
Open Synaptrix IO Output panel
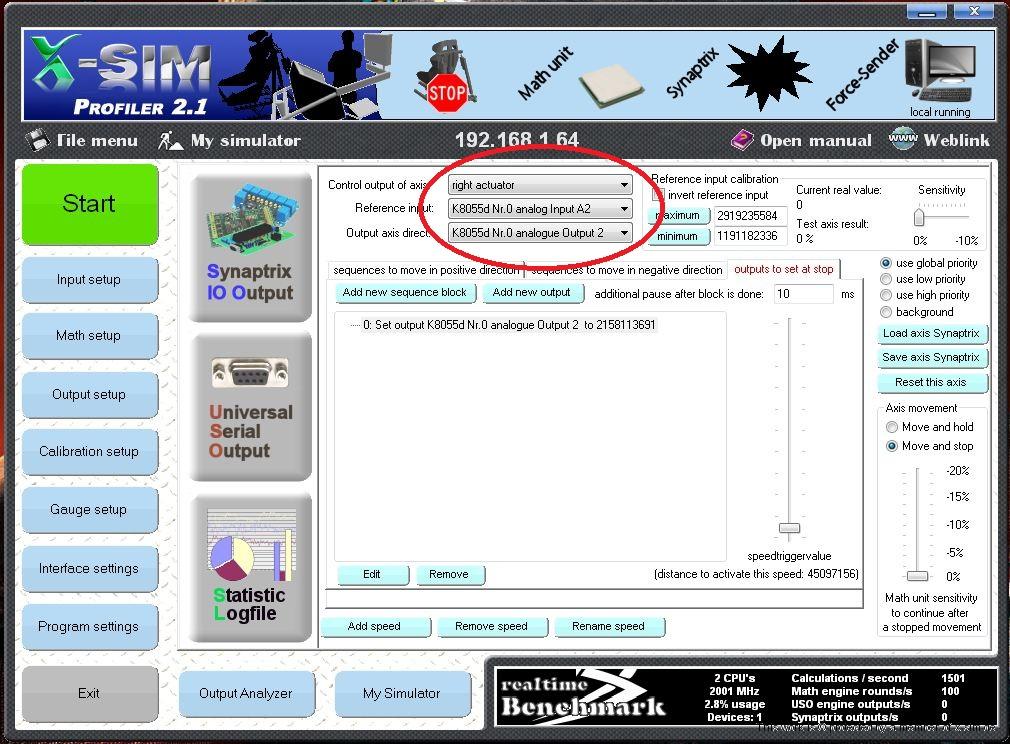coord(250,248)
